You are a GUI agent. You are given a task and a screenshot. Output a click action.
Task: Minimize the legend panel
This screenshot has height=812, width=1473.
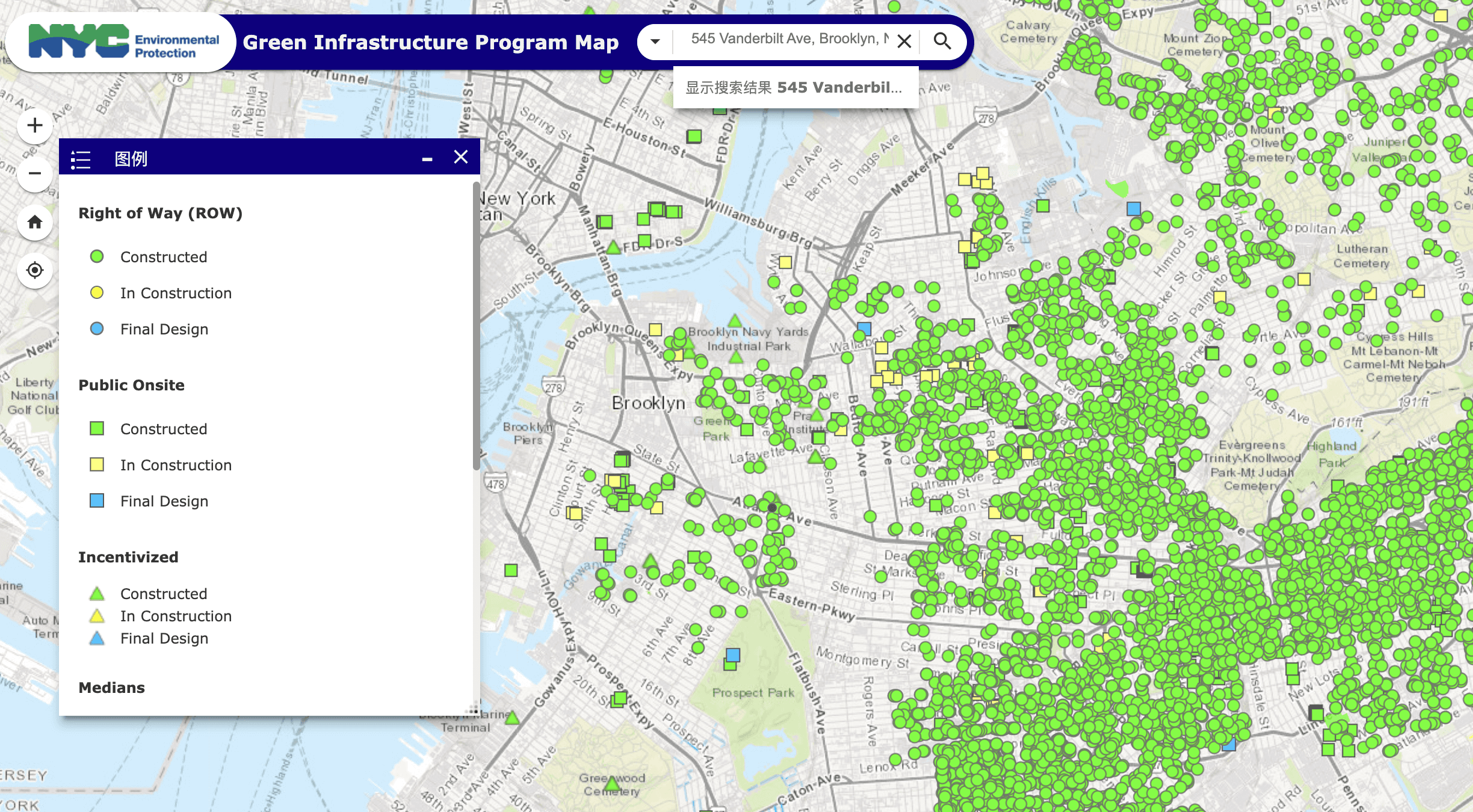(x=427, y=159)
